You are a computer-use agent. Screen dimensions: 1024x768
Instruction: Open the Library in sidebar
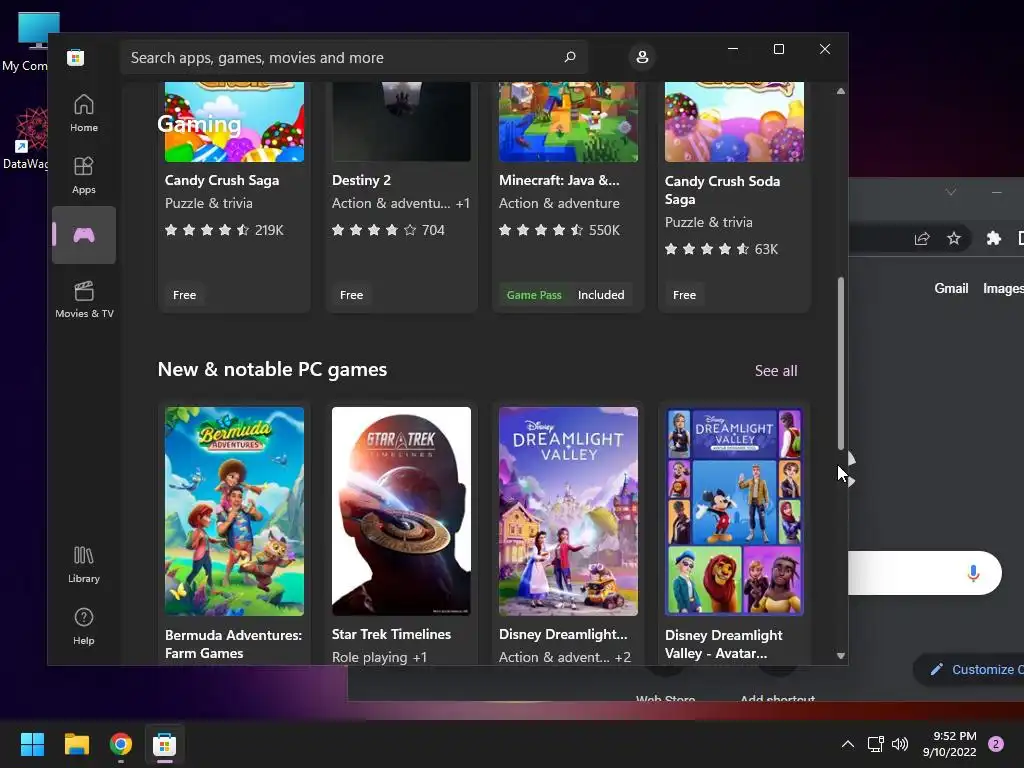coord(84,564)
